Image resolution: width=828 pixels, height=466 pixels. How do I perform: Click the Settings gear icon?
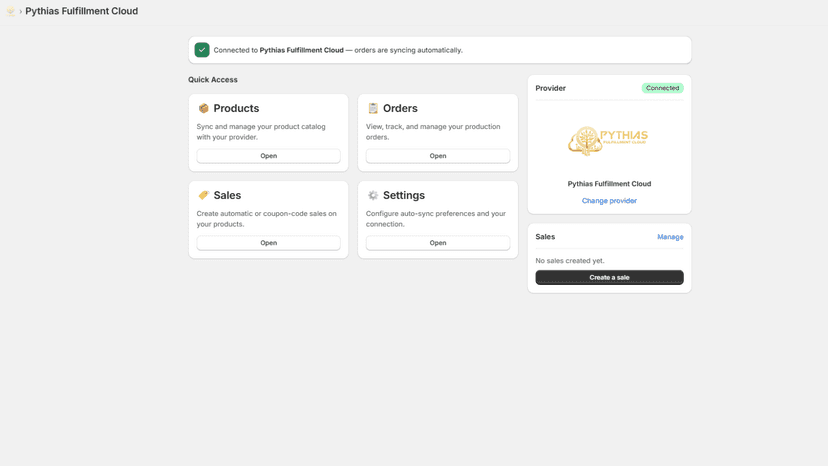tap(373, 195)
